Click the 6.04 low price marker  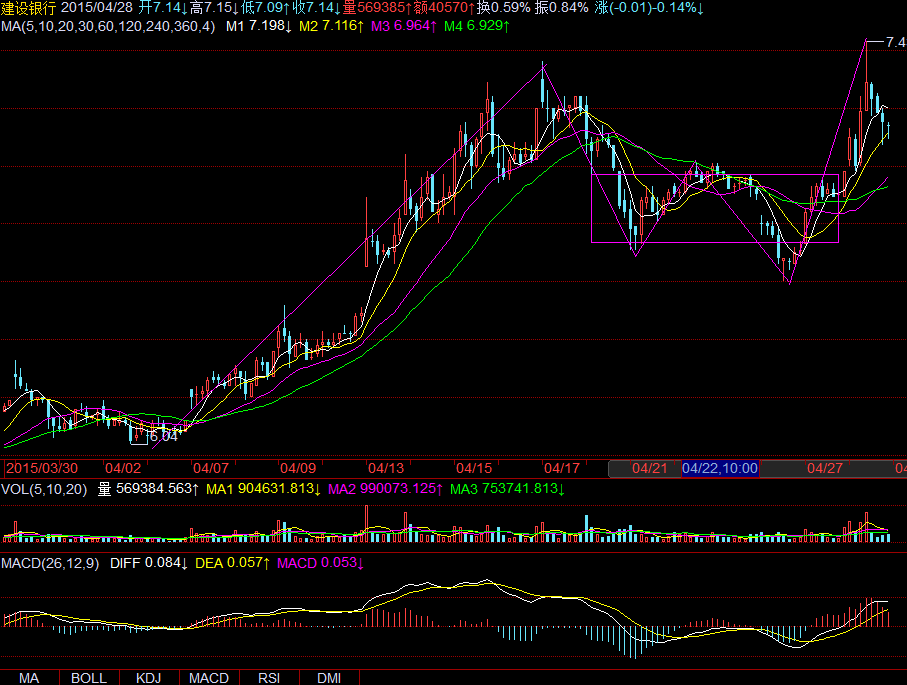click(x=163, y=436)
